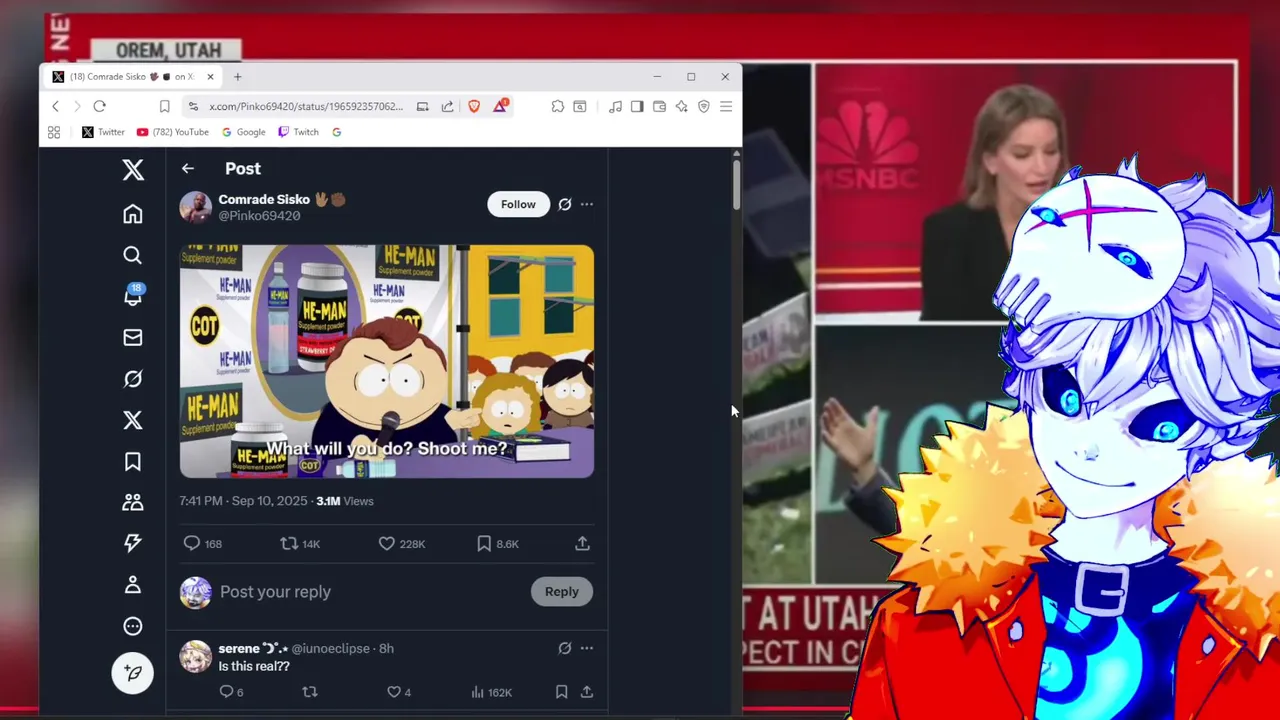Ask Grok about serene's reply

coord(565,649)
